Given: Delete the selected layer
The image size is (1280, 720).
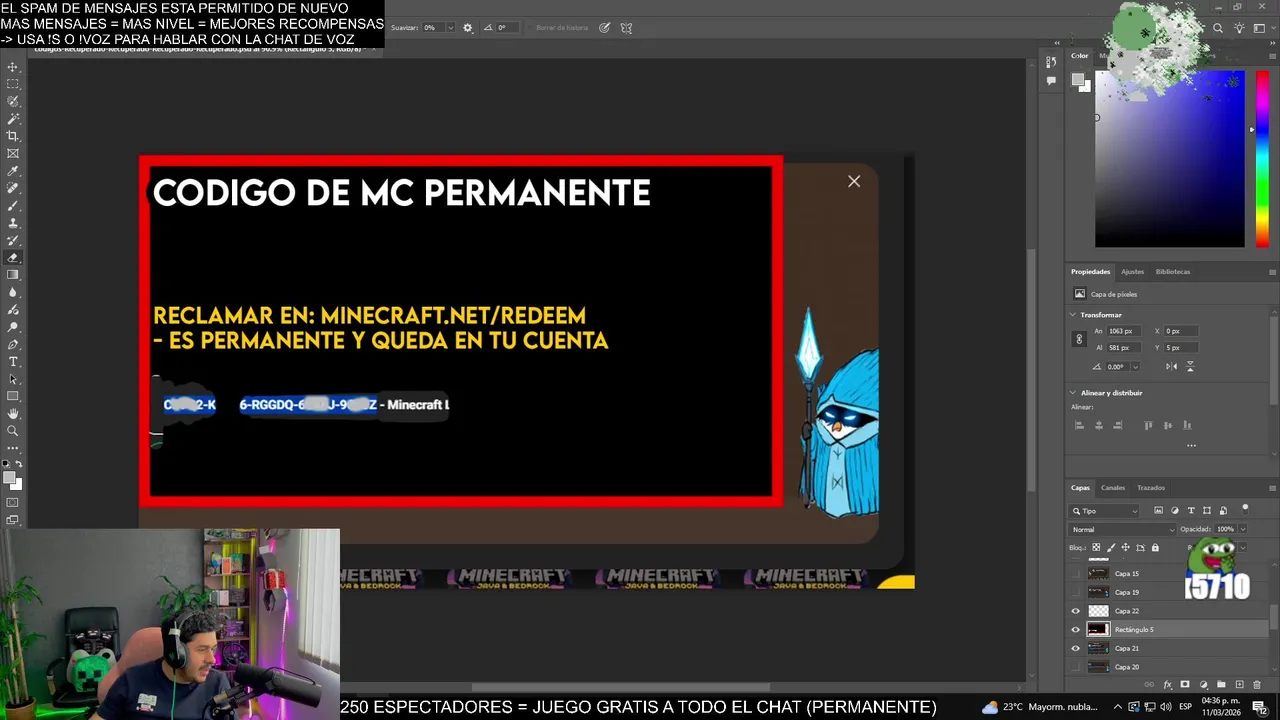Looking at the screenshot, I should (x=1257, y=684).
